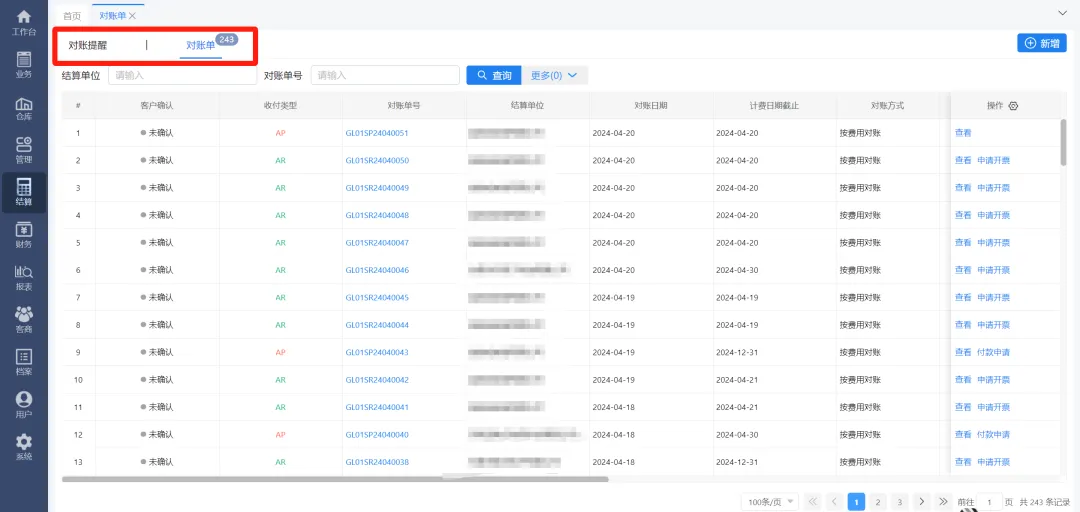Close the 对账单 page tab

132,16
